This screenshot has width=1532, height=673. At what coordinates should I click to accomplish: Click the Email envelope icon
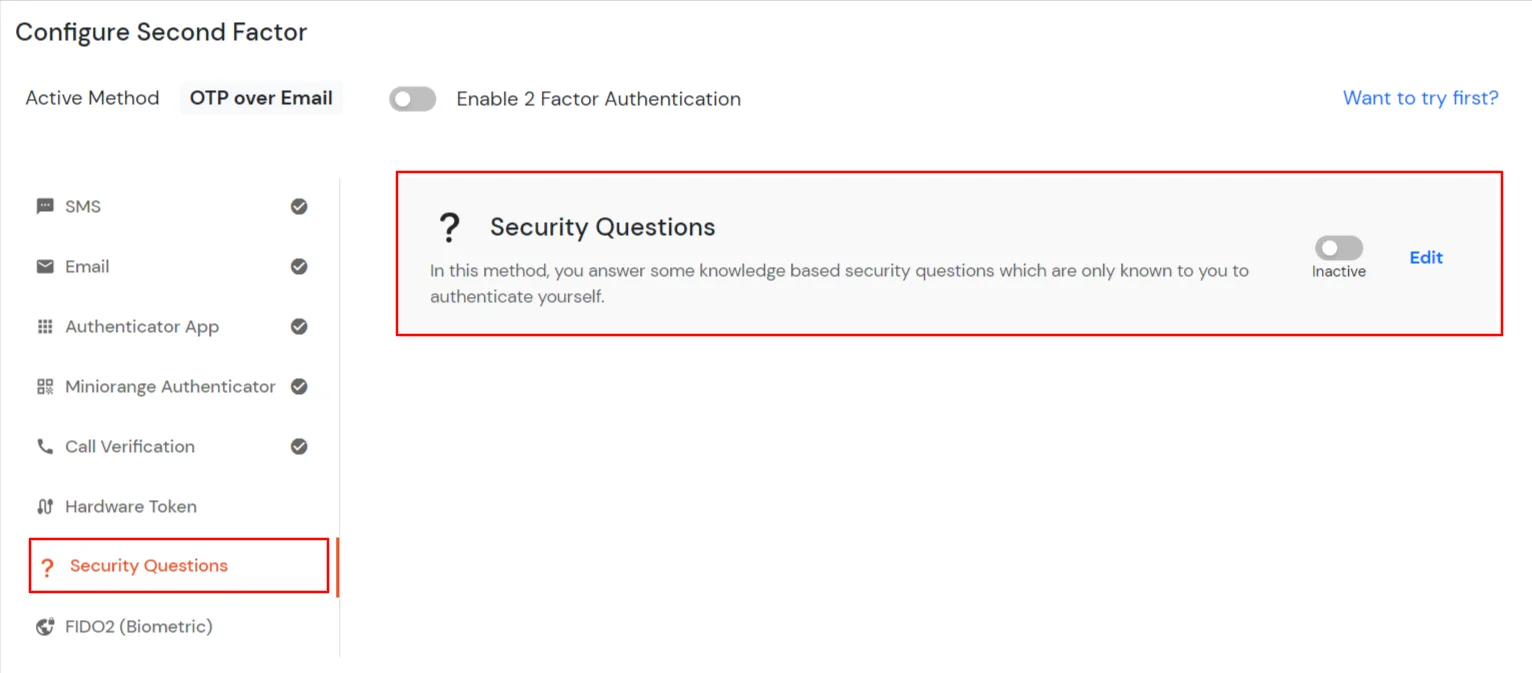[45, 266]
